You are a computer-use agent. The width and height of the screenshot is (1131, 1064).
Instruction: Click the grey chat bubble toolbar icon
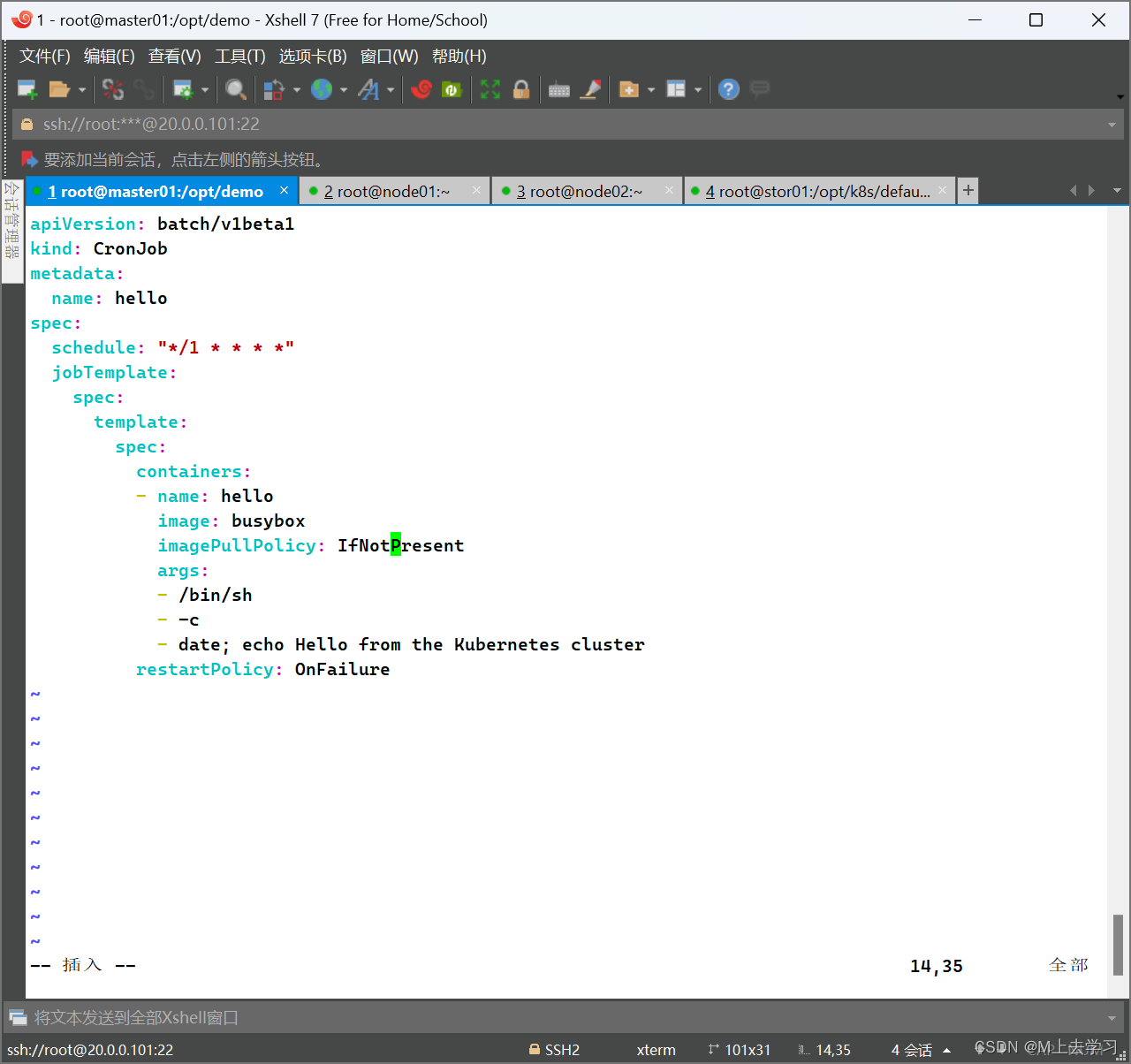(x=759, y=88)
